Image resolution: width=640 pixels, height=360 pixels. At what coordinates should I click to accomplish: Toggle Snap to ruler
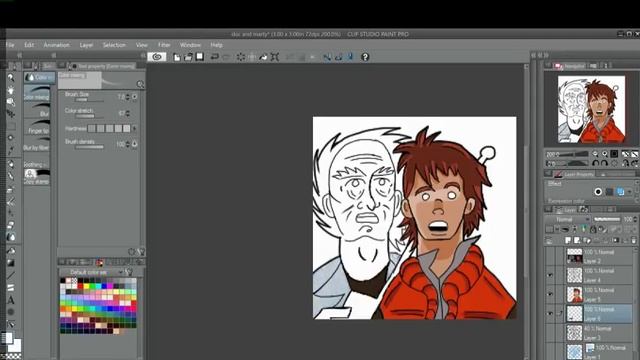(x=327, y=57)
